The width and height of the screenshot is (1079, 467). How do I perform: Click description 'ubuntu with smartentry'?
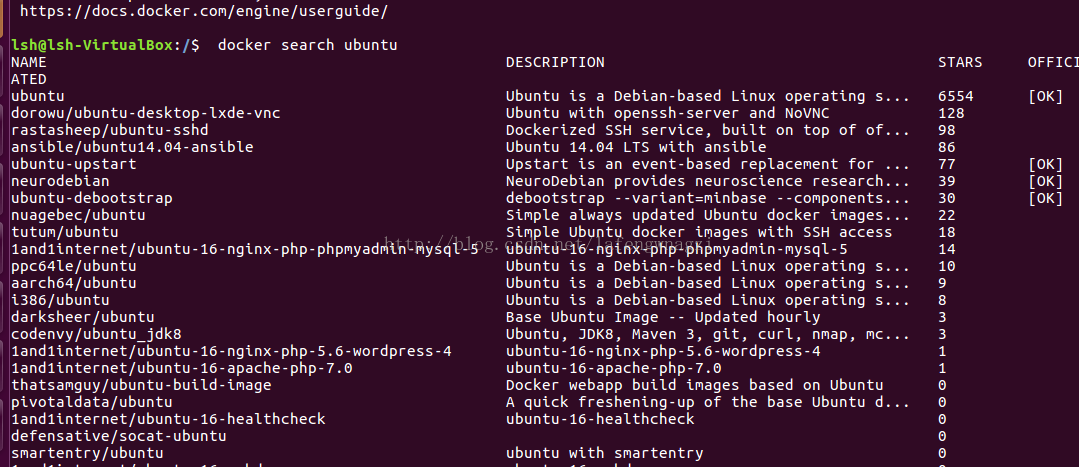(605, 453)
